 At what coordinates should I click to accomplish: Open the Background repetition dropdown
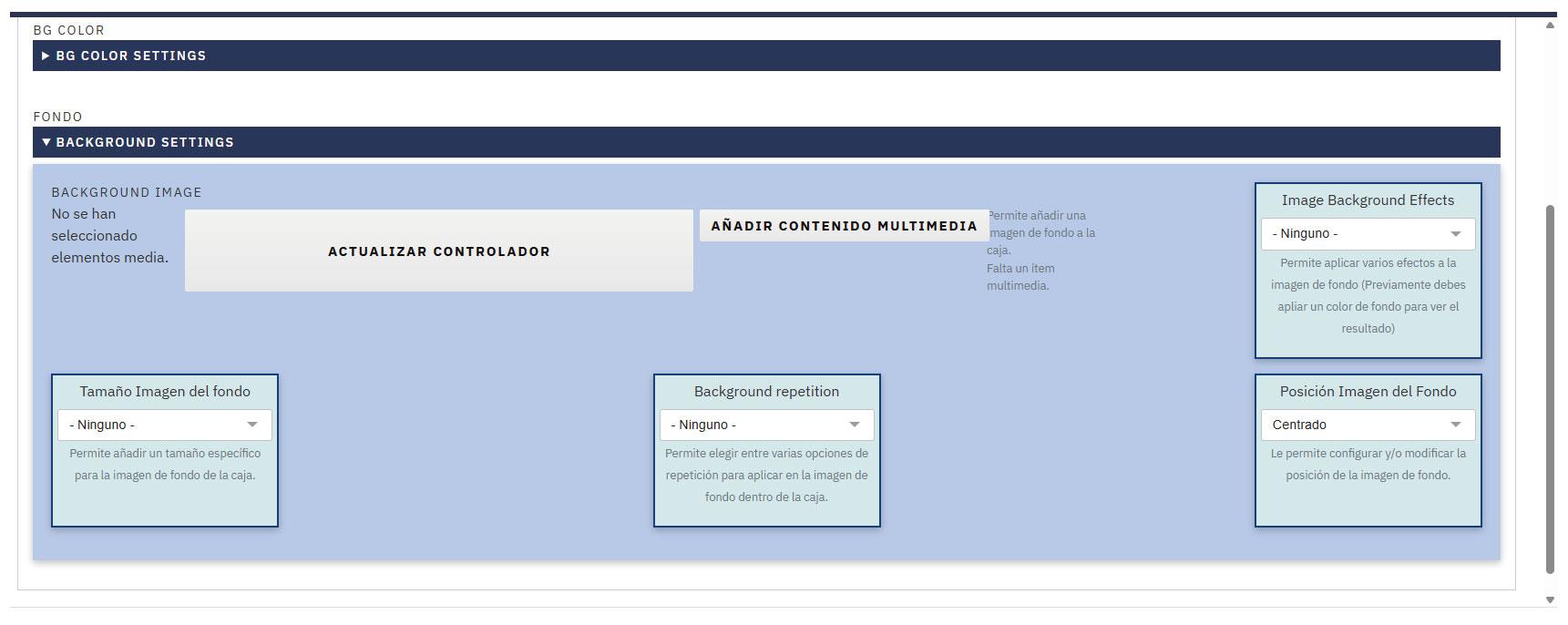click(x=766, y=425)
